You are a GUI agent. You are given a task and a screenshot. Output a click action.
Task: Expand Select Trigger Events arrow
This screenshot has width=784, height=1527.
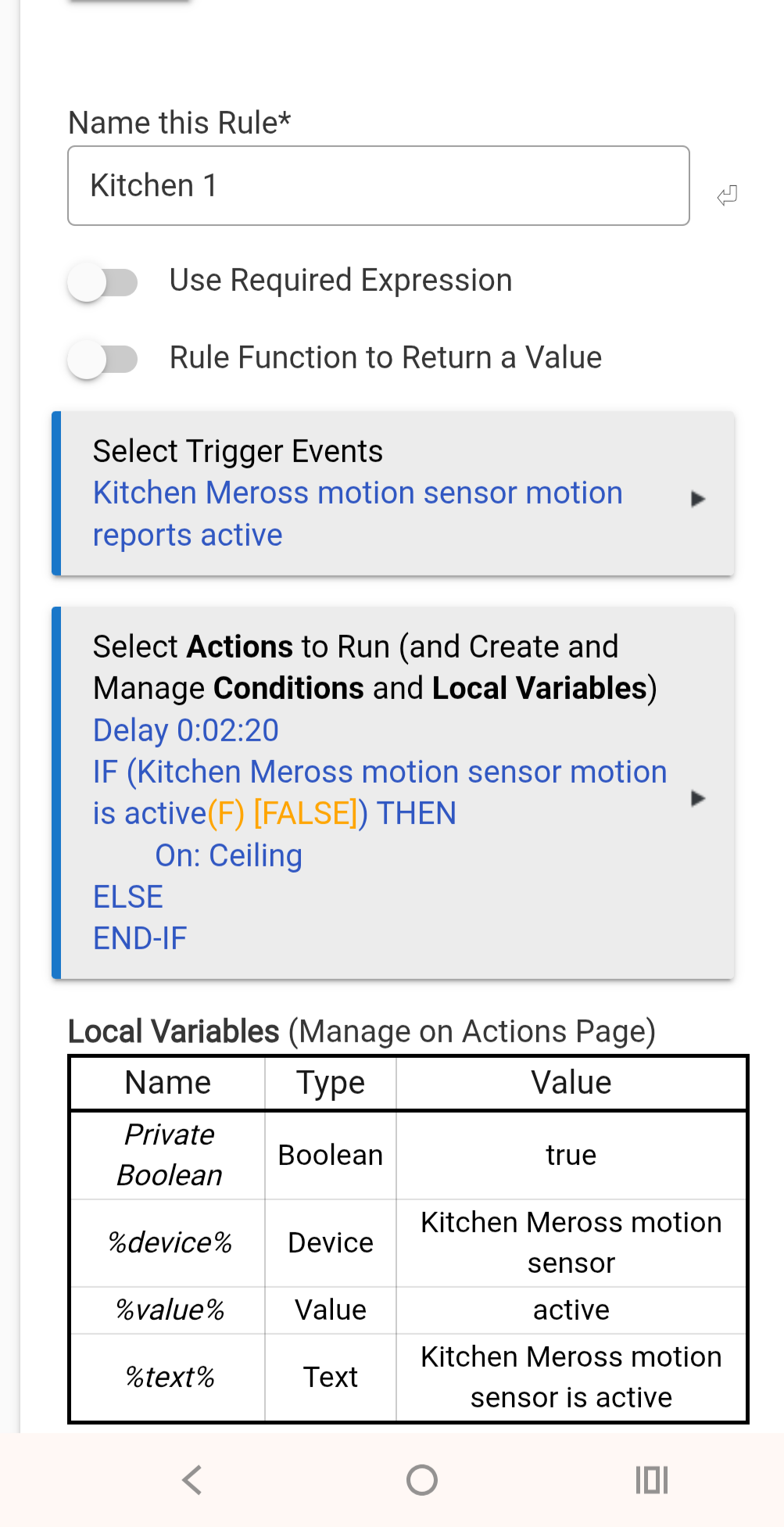pyautogui.click(x=698, y=499)
